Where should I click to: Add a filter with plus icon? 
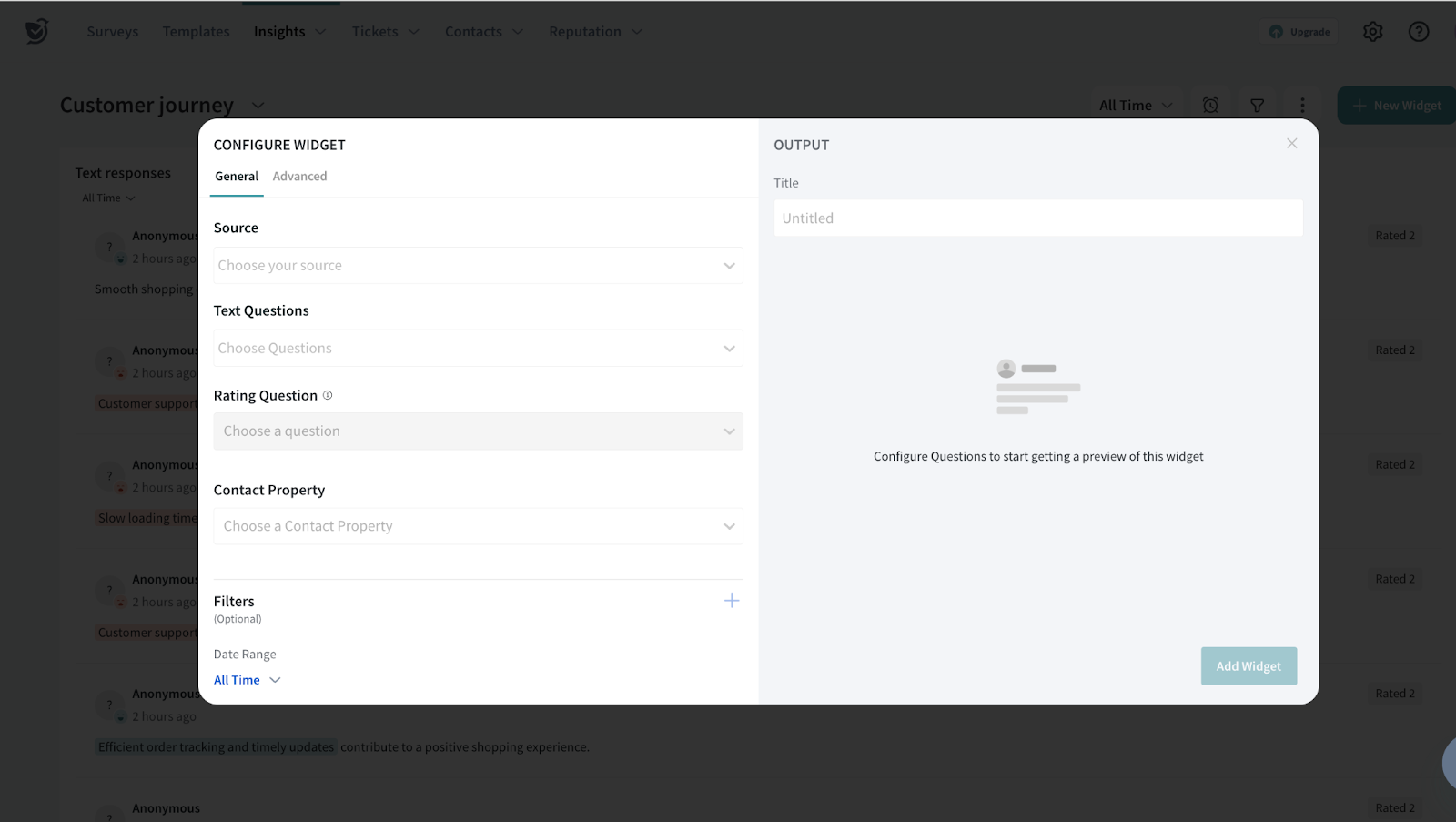731,601
